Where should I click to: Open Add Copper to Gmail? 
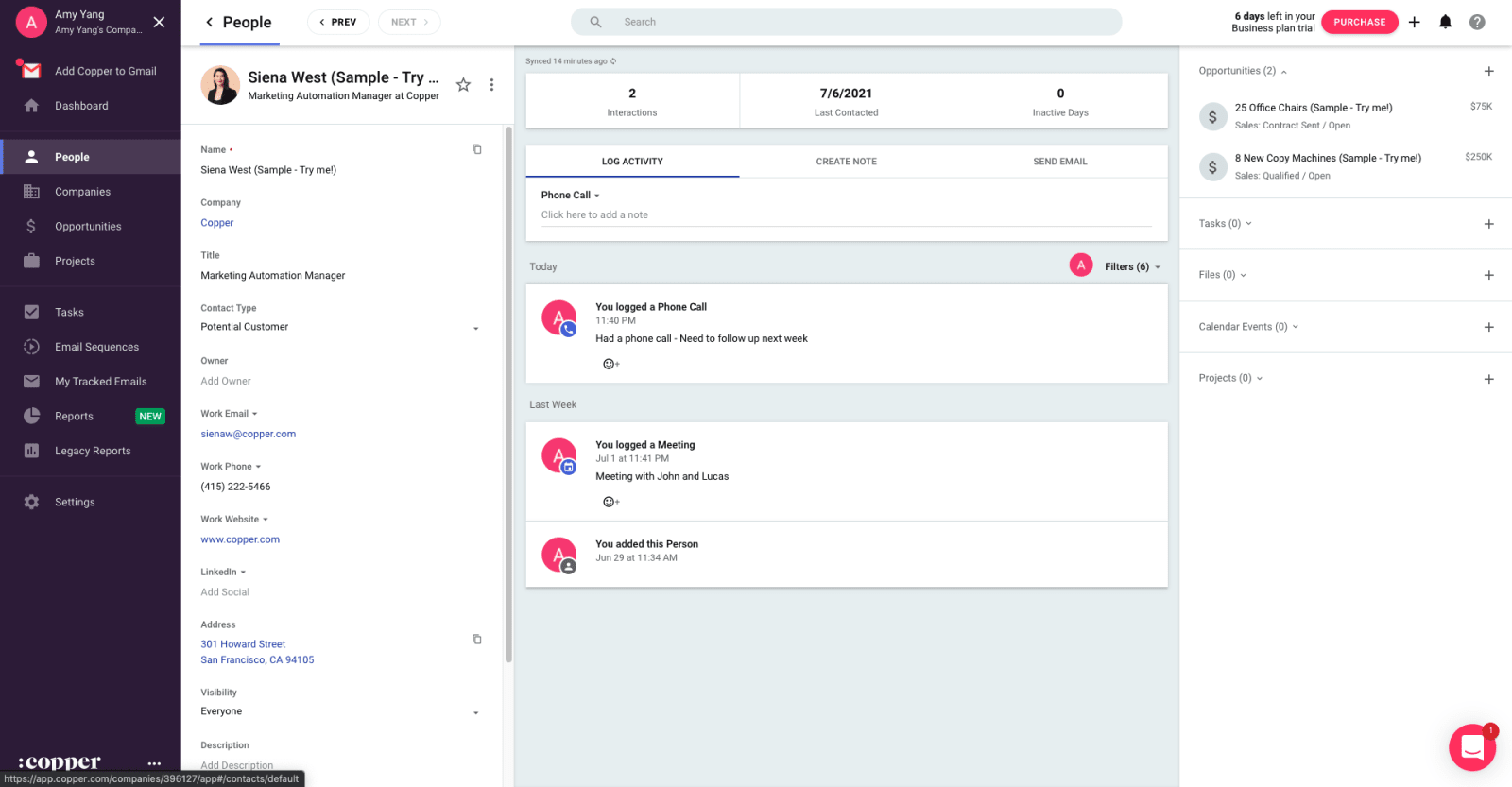91,71
